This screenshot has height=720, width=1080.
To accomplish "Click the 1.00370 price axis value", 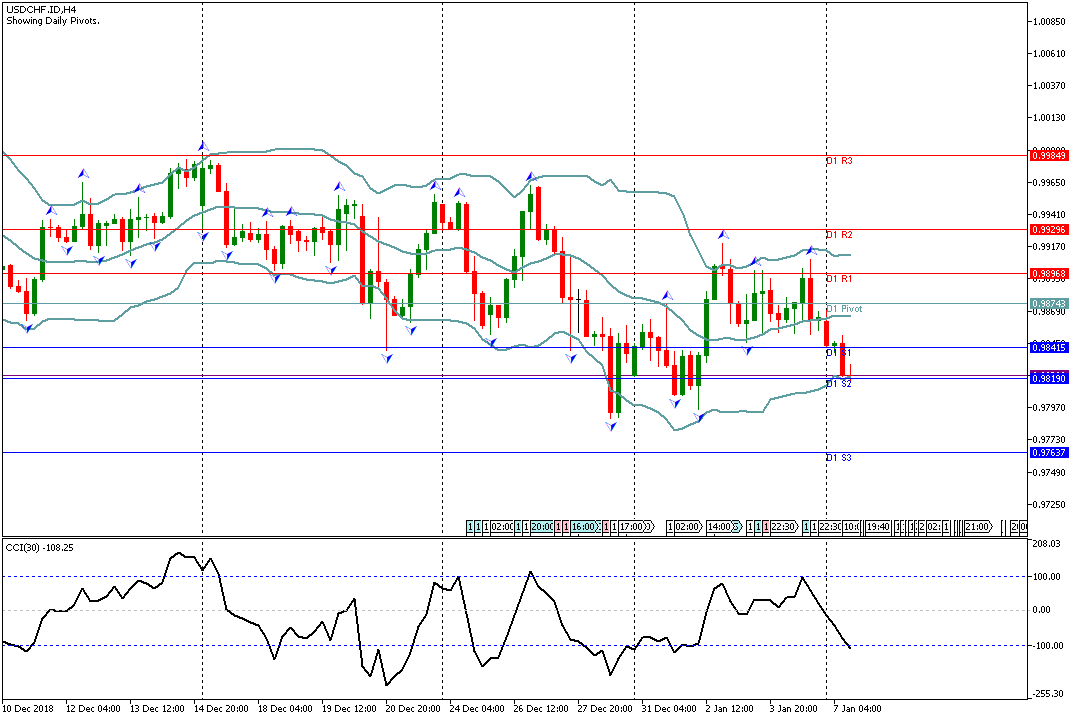I will (1049, 85).
